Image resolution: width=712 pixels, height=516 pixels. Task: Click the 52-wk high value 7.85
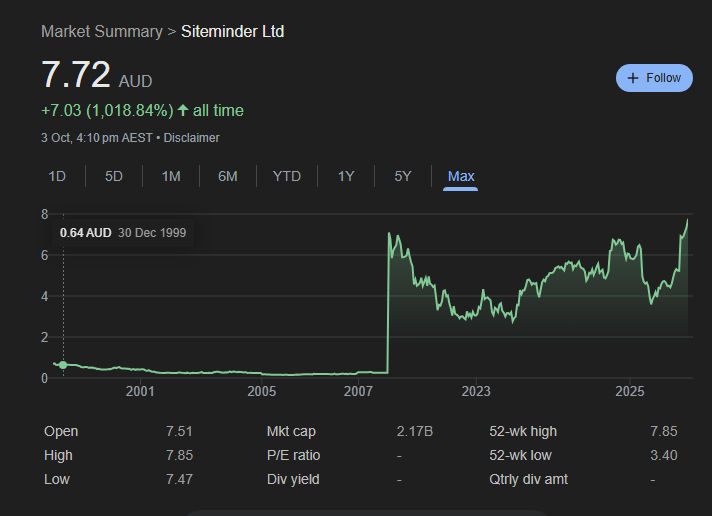[x=663, y=431]
